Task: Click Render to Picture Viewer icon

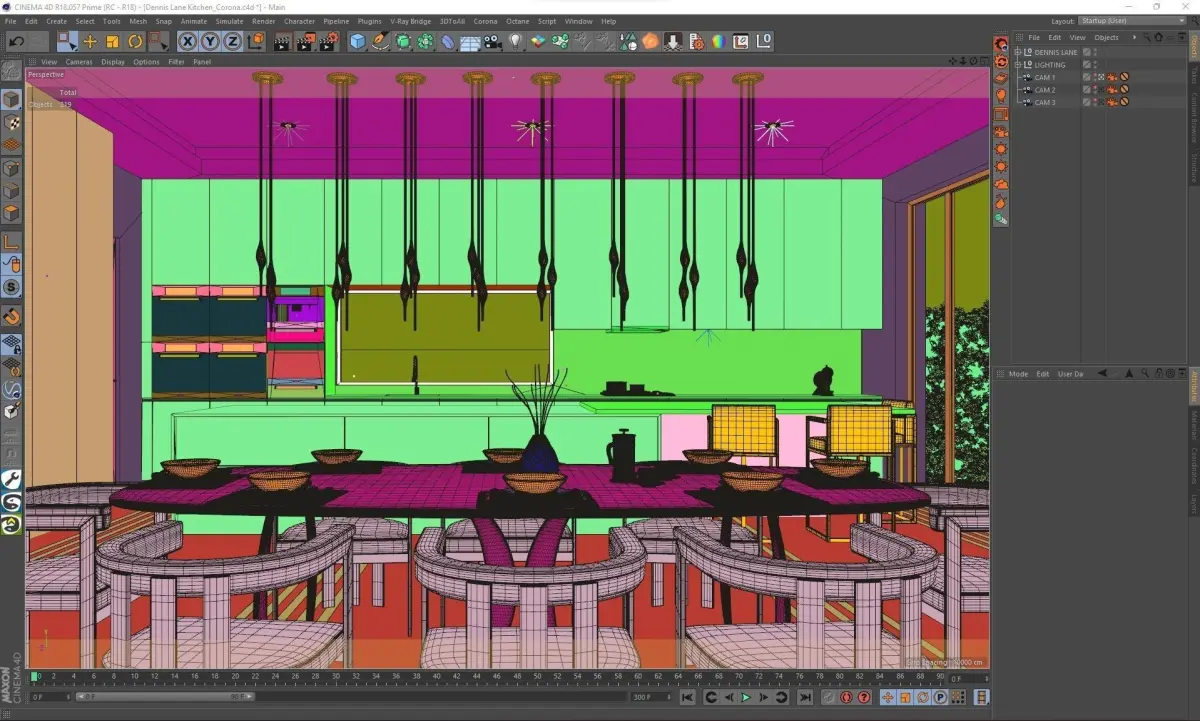Action: tap(305, 41)
